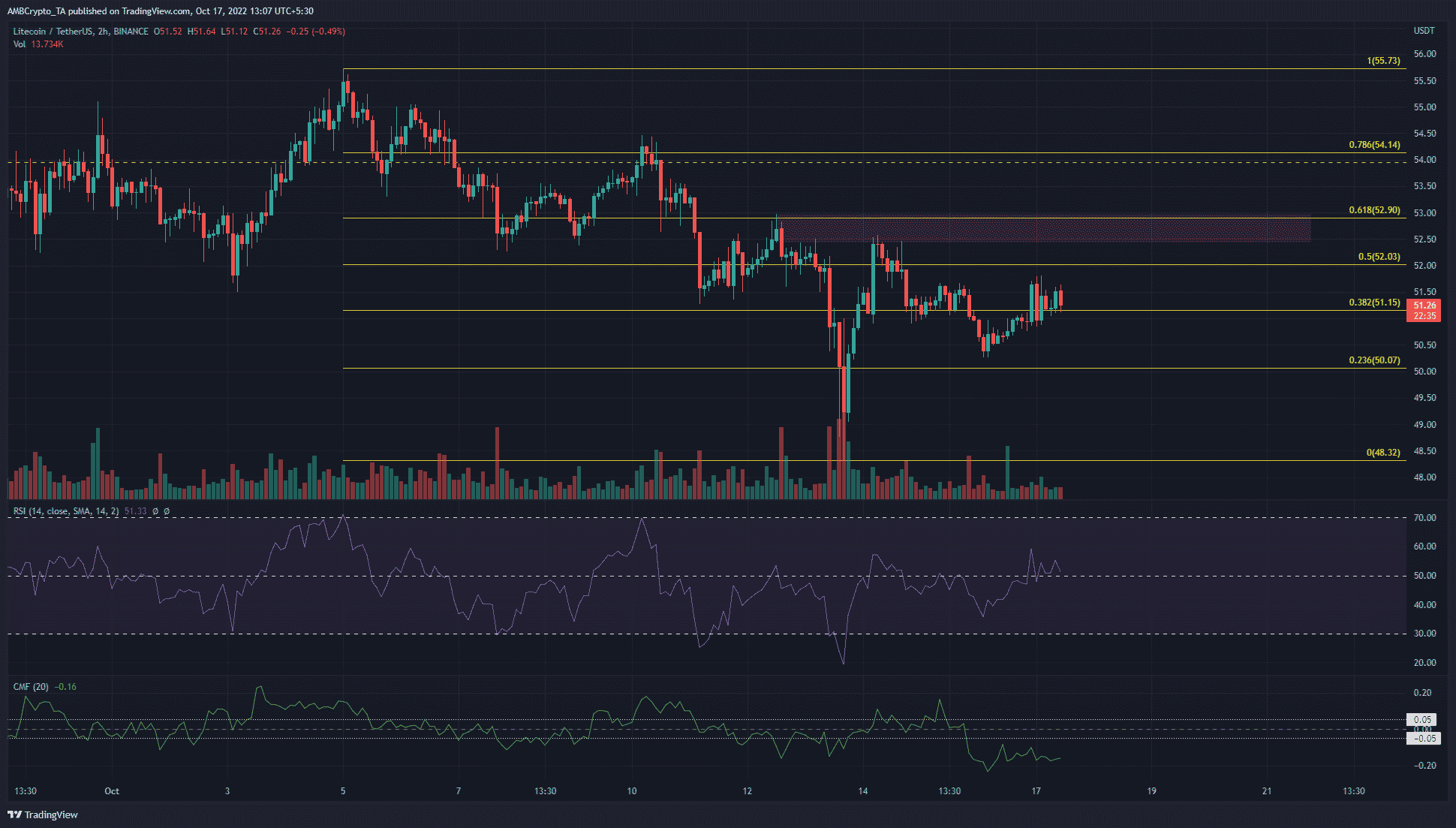Click the Litecoin / TetherUS symbol title
The height and width of the screenshot is (828, 1456).
point(81,32)
